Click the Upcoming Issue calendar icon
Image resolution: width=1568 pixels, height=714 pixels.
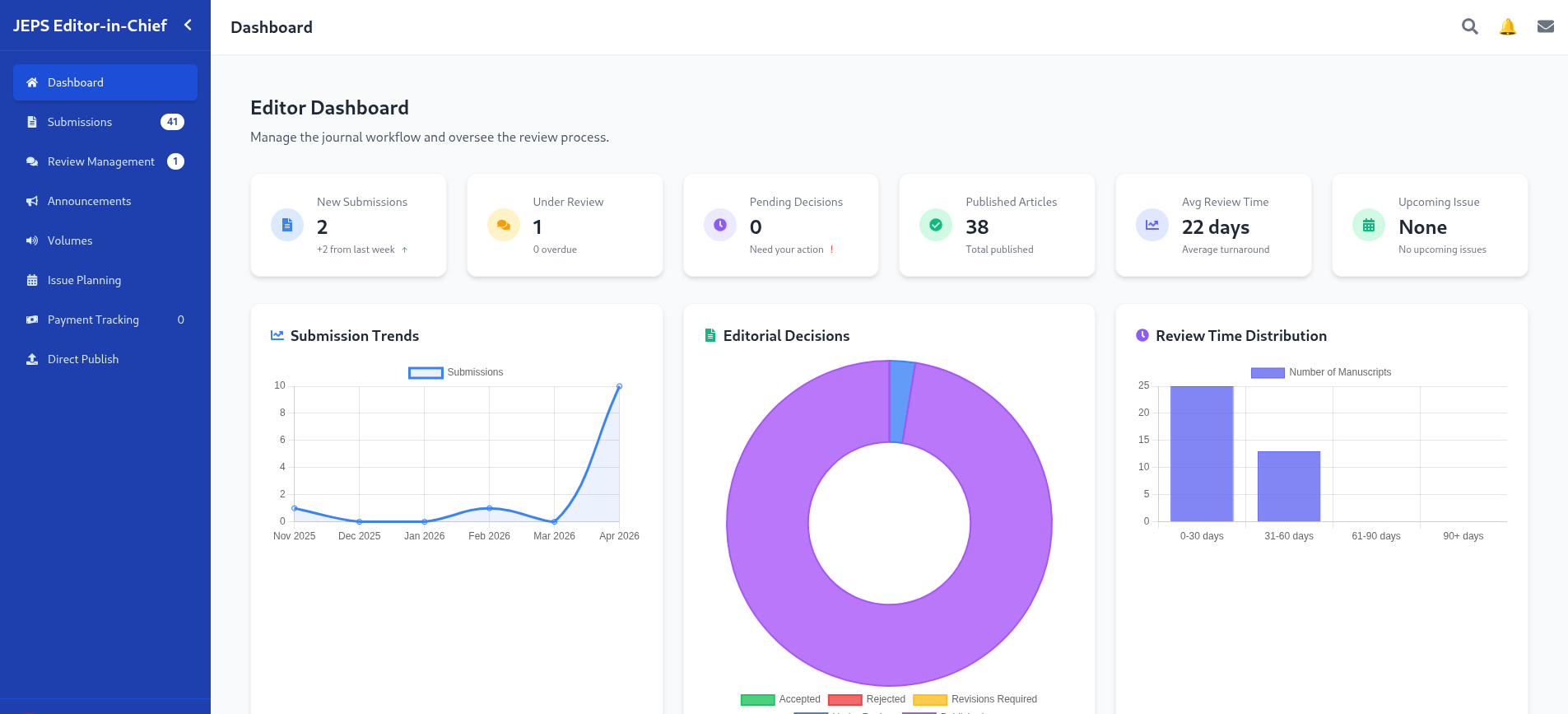(1369, 225)
